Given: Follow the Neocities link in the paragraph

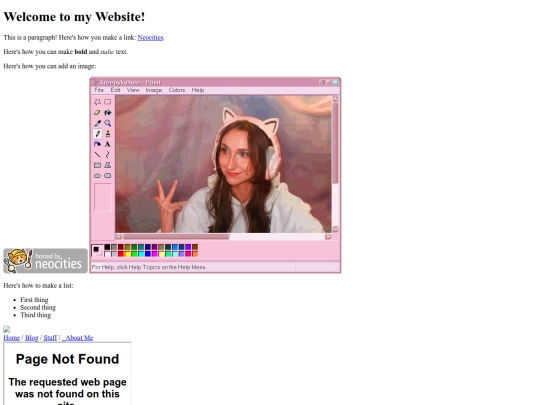Looking at the screenshot, I should click(x=150, y=37).
